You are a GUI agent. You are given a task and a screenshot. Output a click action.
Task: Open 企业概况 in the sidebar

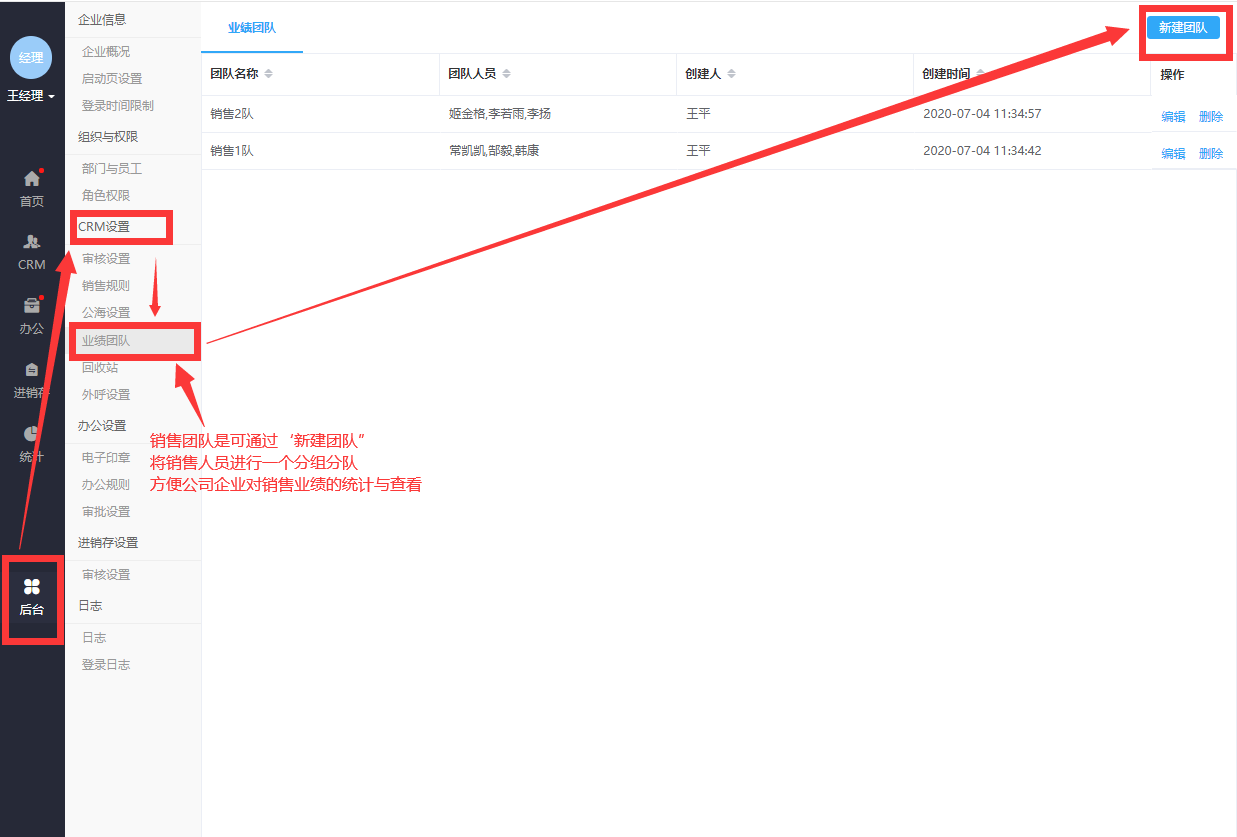click(106, 52)
